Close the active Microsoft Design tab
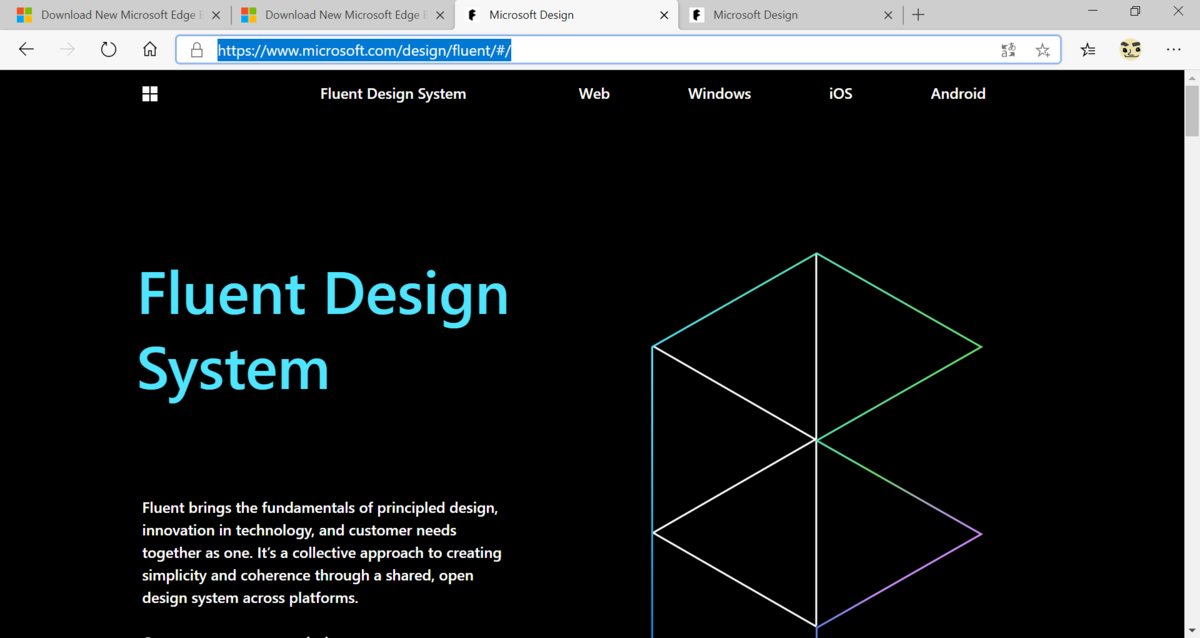This screenshot has width=1200, height=638. [665, 15]
